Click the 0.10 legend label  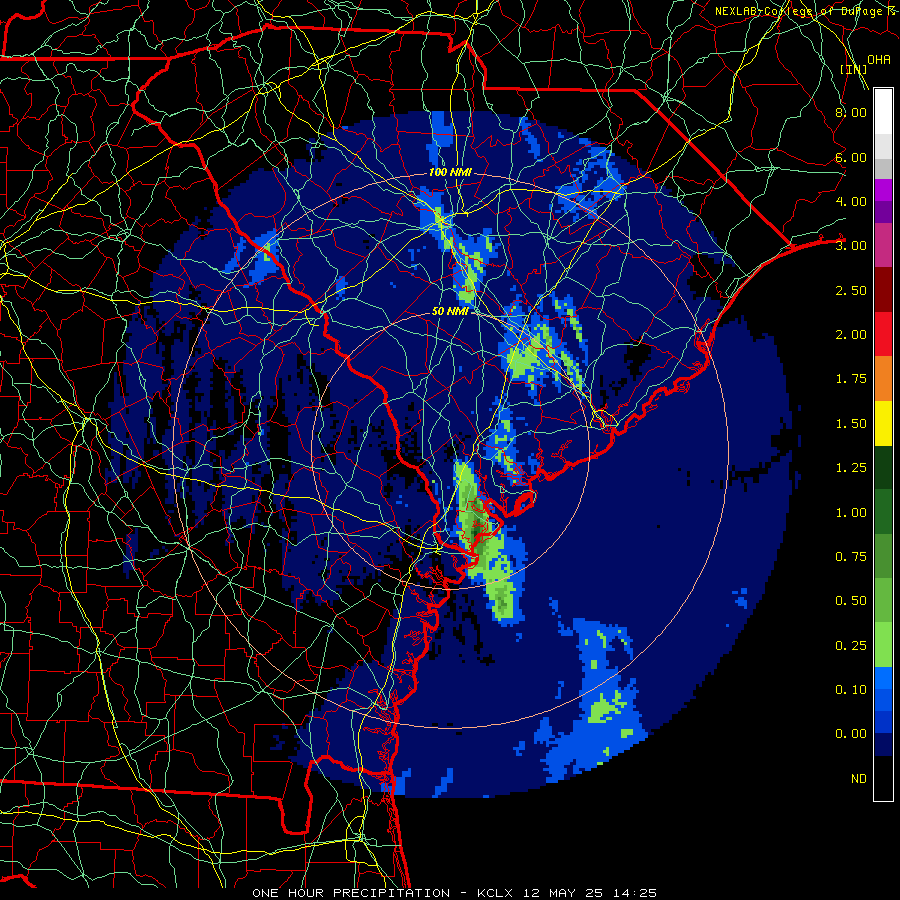click(x=851, y=690)
